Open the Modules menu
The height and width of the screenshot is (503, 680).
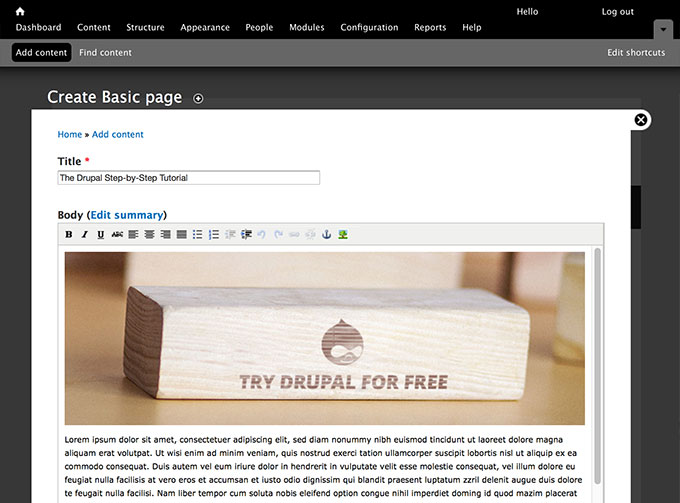pos(307,27)
